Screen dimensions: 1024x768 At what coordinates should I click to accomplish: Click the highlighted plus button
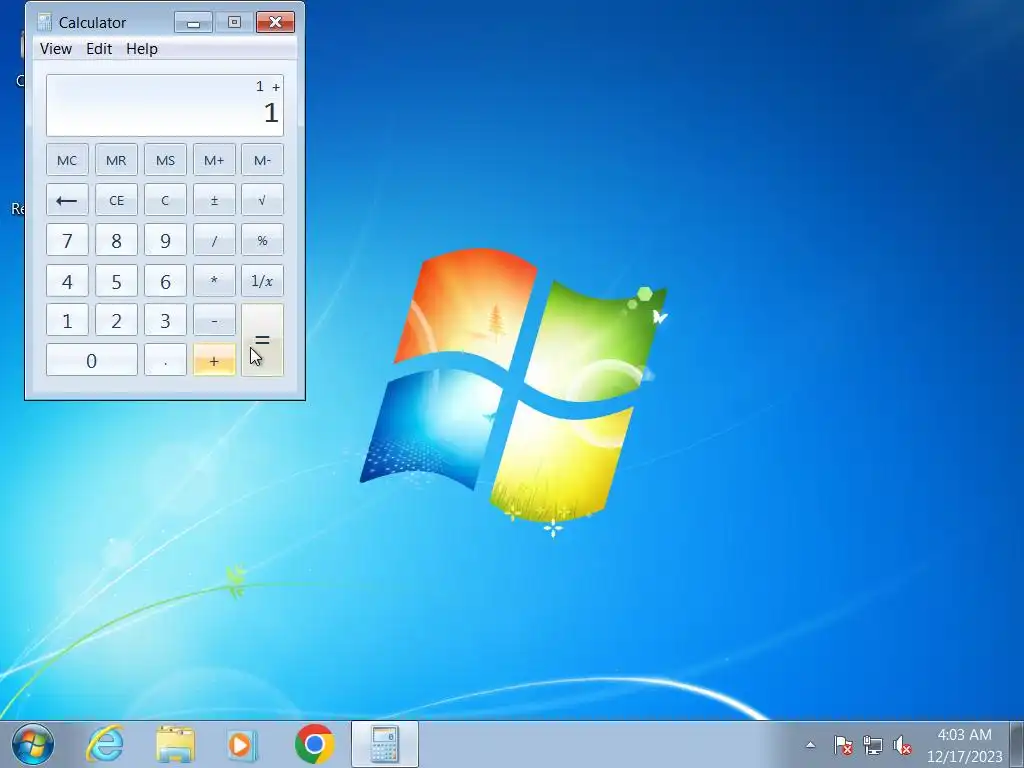(214, 360)
